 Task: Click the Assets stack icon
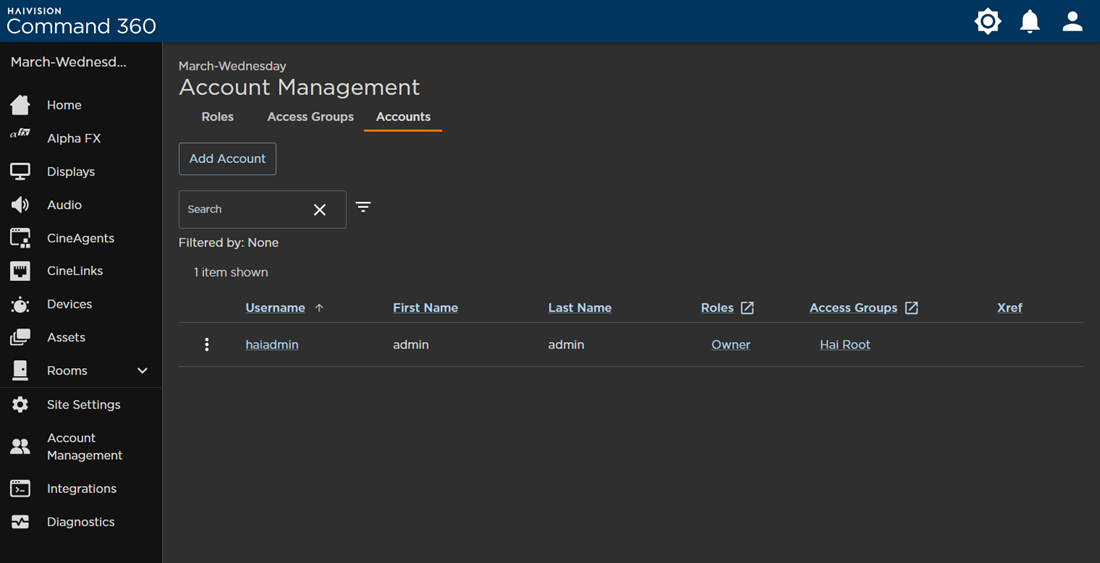20,337
